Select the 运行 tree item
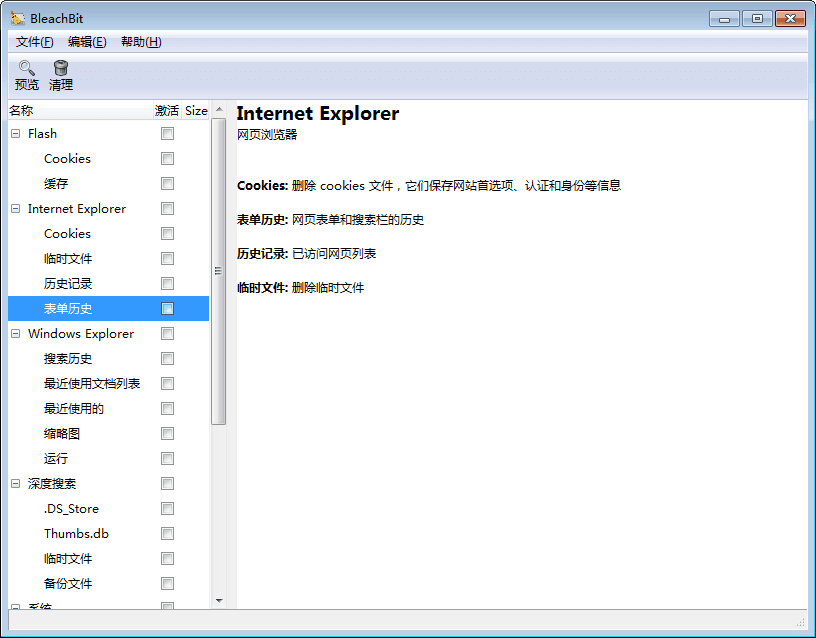Screen dimensions: 816x638 56,458
